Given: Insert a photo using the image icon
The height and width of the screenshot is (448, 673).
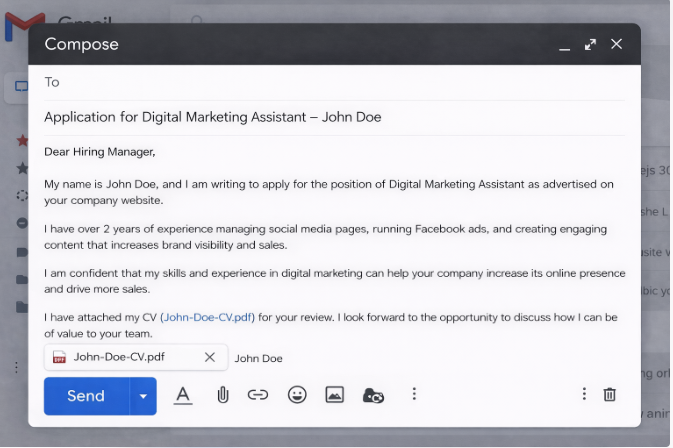Looking at the screenshot, I should 334,395.
